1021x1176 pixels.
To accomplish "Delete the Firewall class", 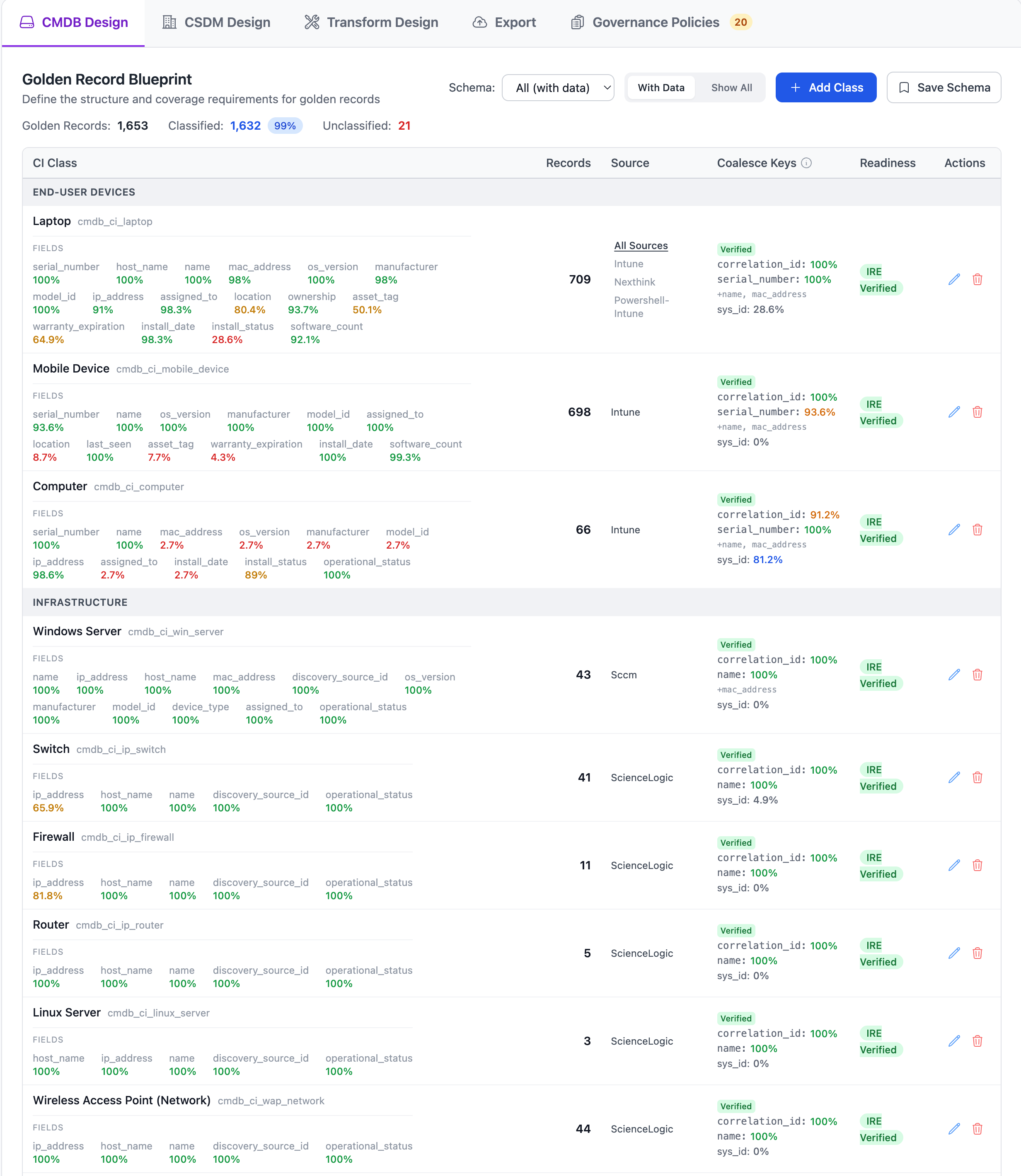I will pos(977,865).
